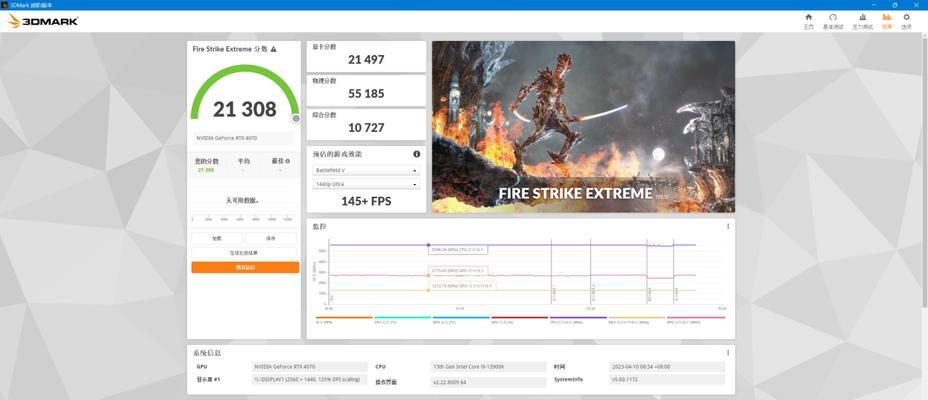Toggle the orange FPS legend series
The width and height of the screenshot is (928, 400).
(x=344, y=320)
